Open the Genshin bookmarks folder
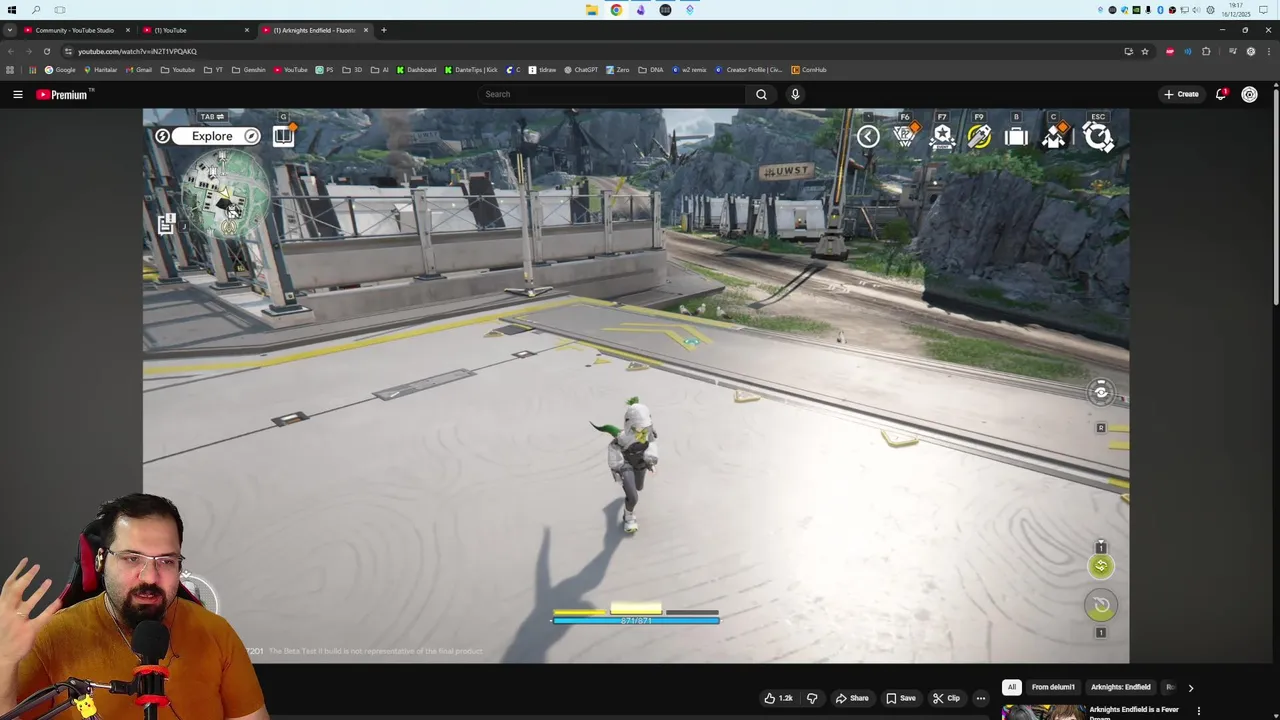This screenshot has width=1280, height=720. (x=249, y=70)
